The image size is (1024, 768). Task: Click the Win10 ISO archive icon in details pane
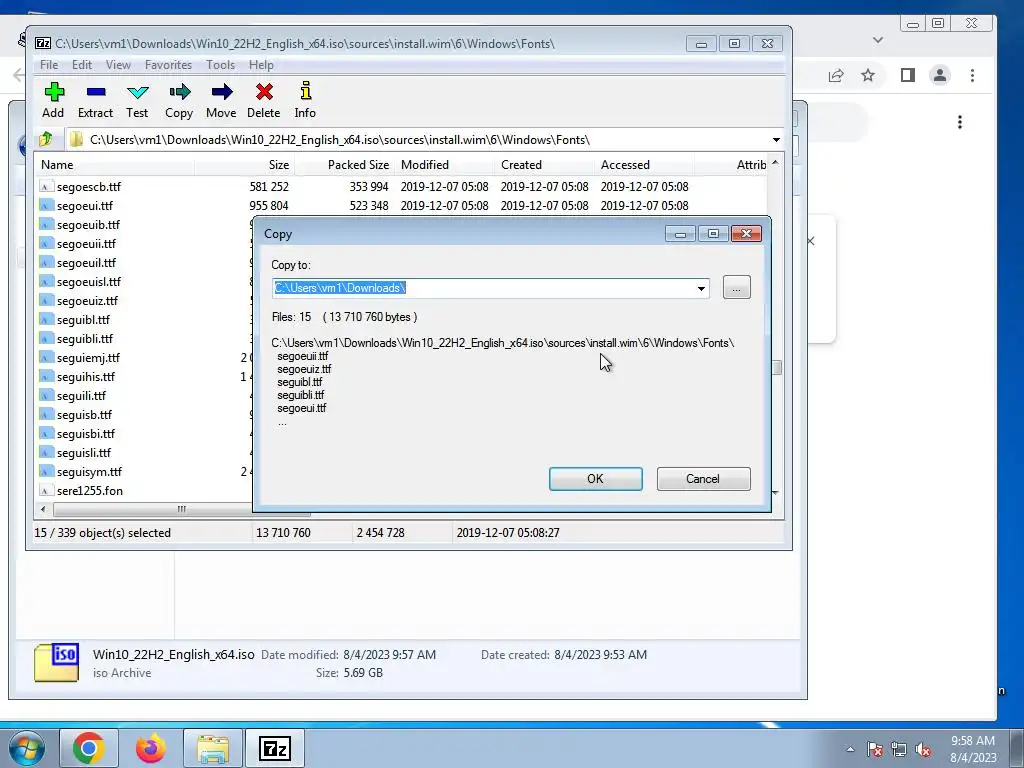click(56, 662)
